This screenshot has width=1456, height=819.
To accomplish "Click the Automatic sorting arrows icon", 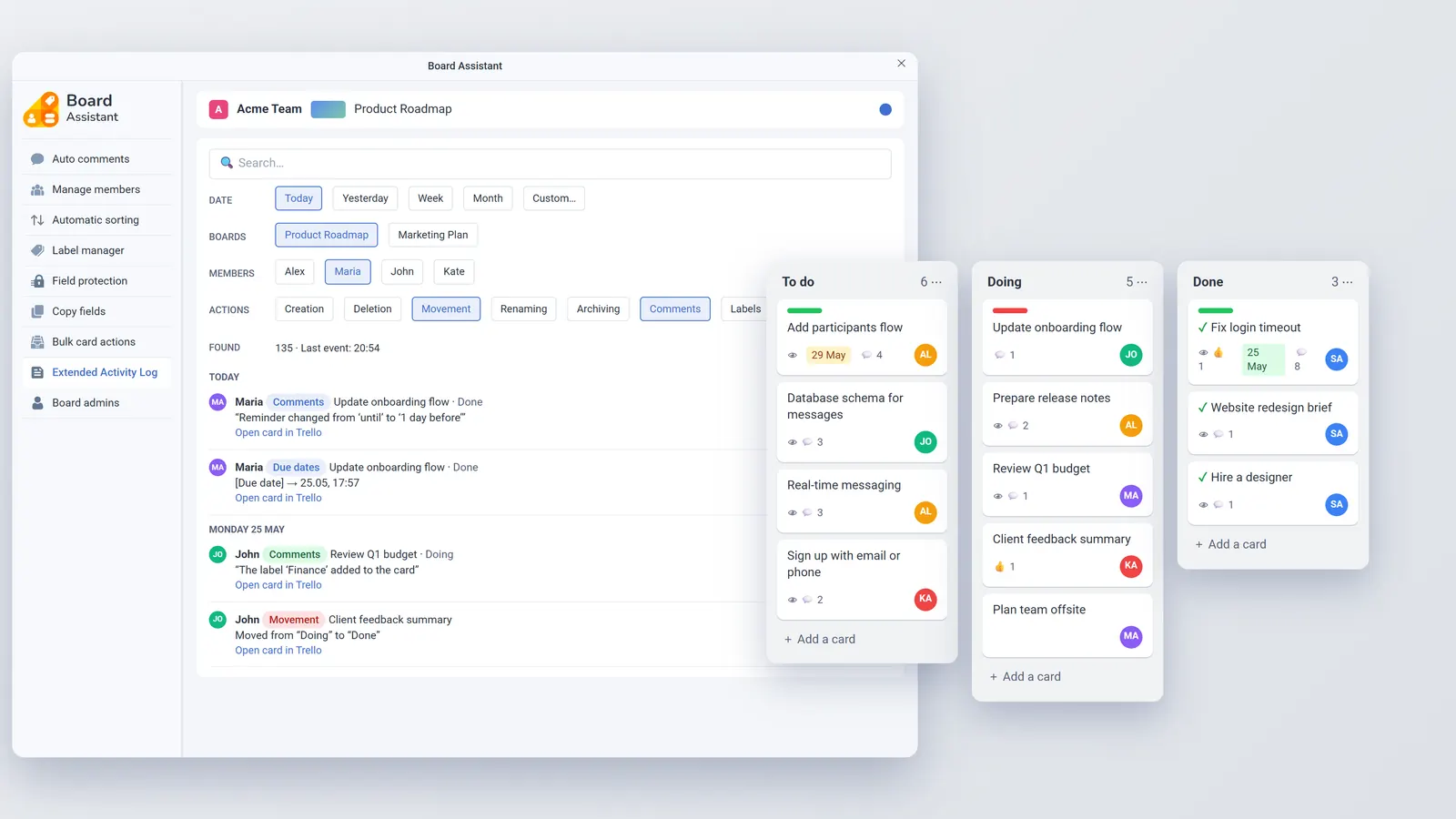I will (x=37, y=220).
